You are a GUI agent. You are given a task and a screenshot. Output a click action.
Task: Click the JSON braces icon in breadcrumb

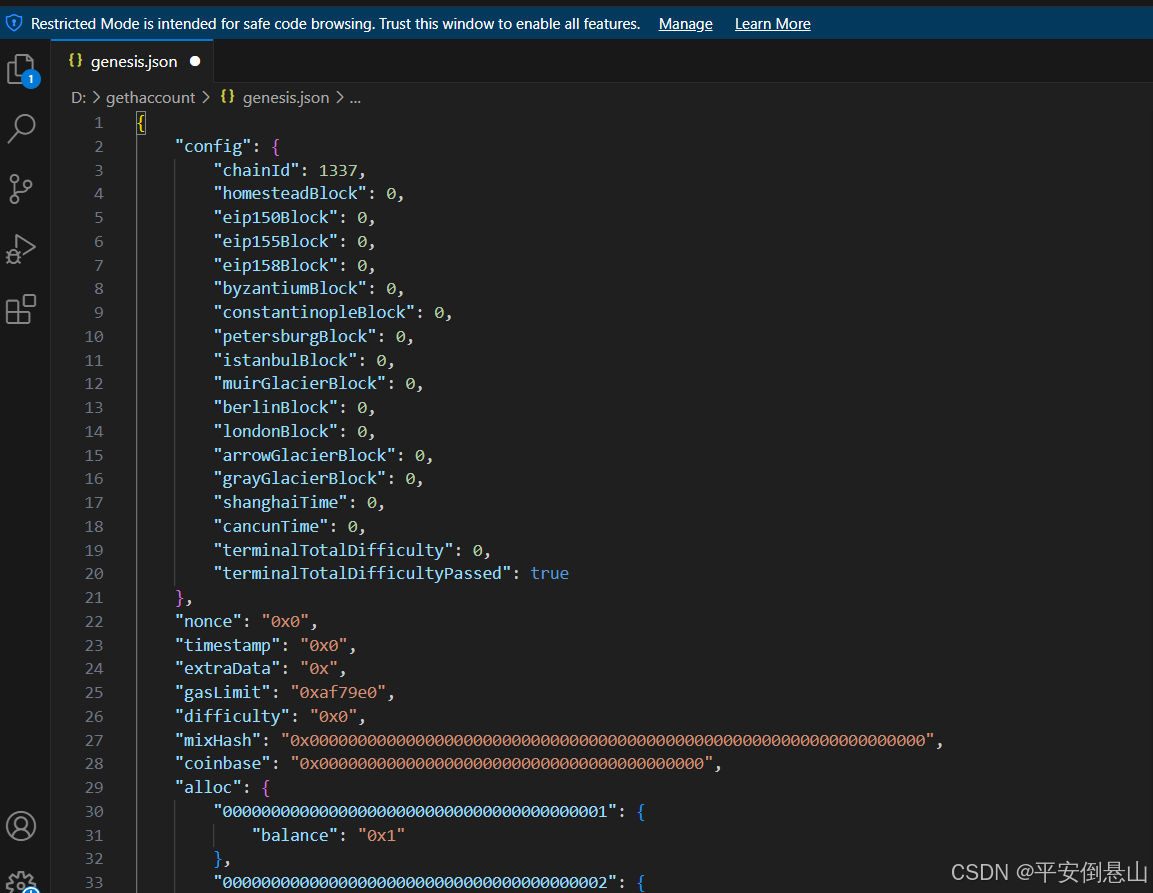pyautogui.click(x=228, y=97)
